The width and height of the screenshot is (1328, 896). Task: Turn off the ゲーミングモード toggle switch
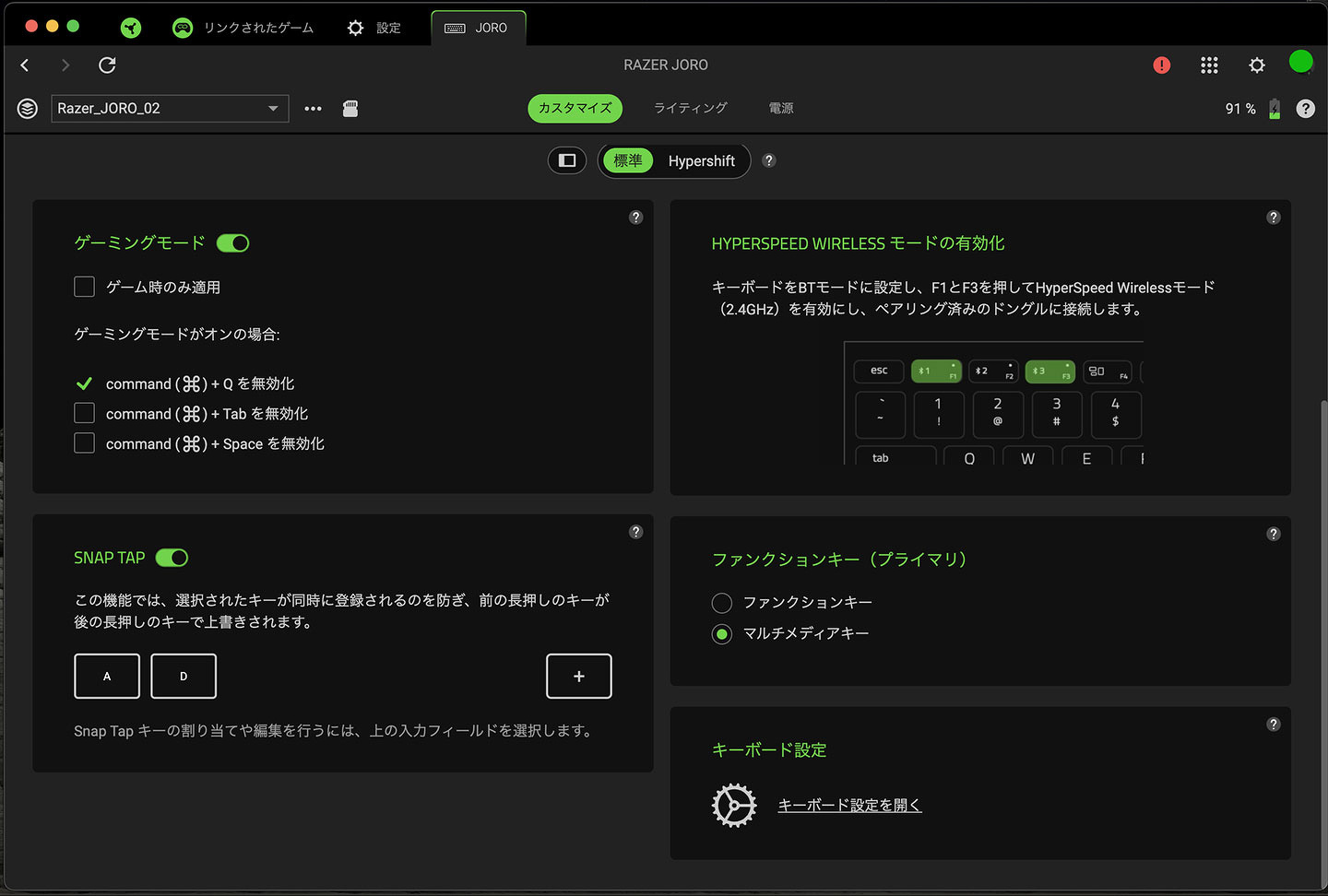[233, 243]
